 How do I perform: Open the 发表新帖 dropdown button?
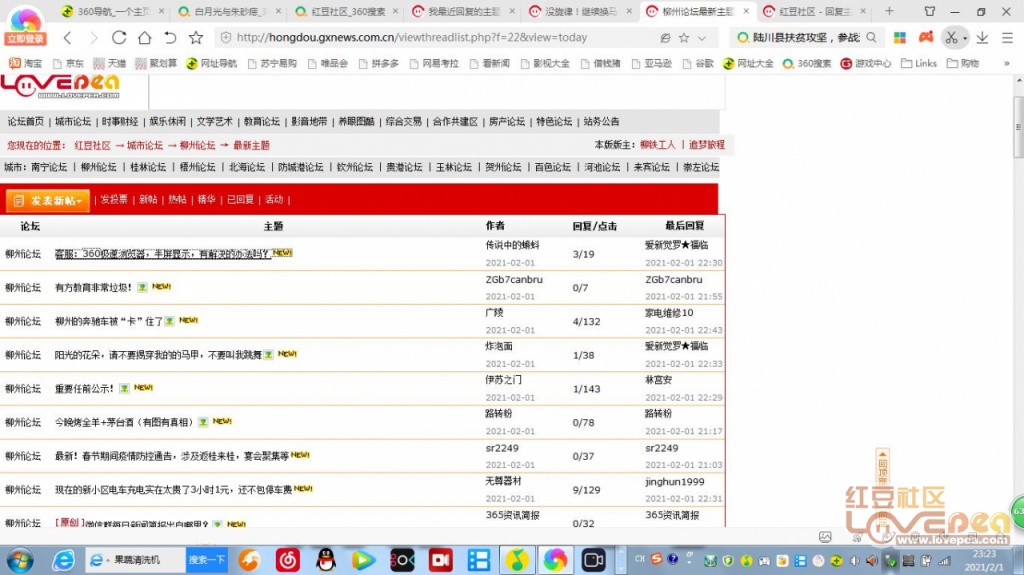(48, 201)
